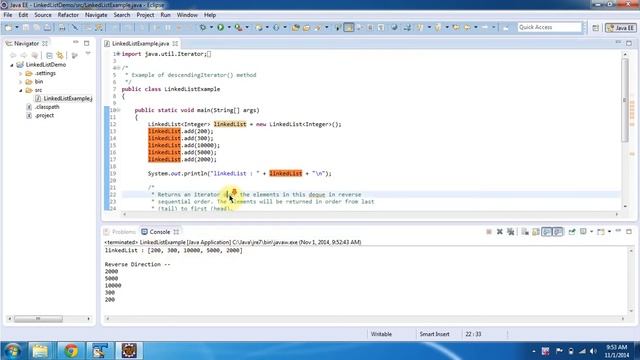Screen dimensions: 640x360
Task: Collapse the LinkedListDemo project node
Action: point(12,65)
